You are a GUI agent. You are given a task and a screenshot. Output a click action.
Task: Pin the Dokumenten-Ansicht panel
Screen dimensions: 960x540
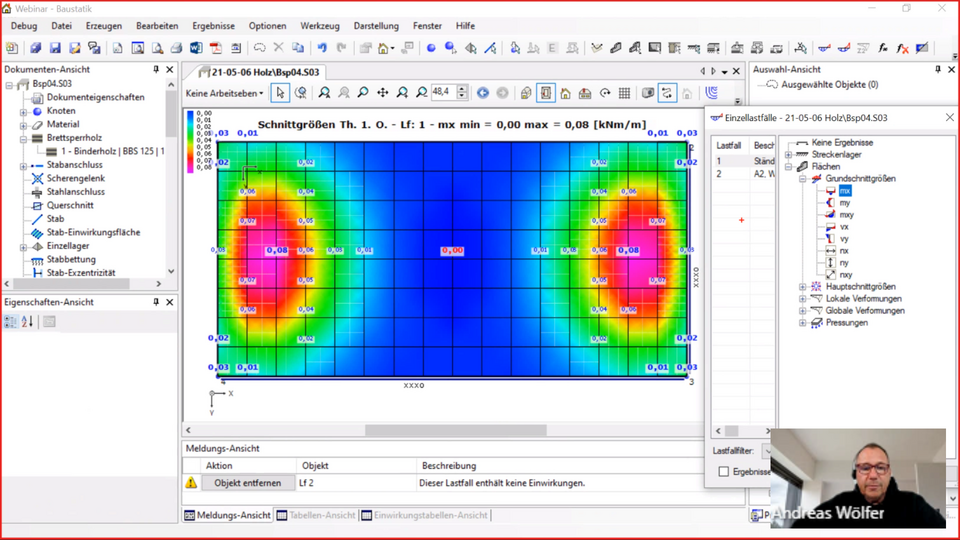pos(156,70)
